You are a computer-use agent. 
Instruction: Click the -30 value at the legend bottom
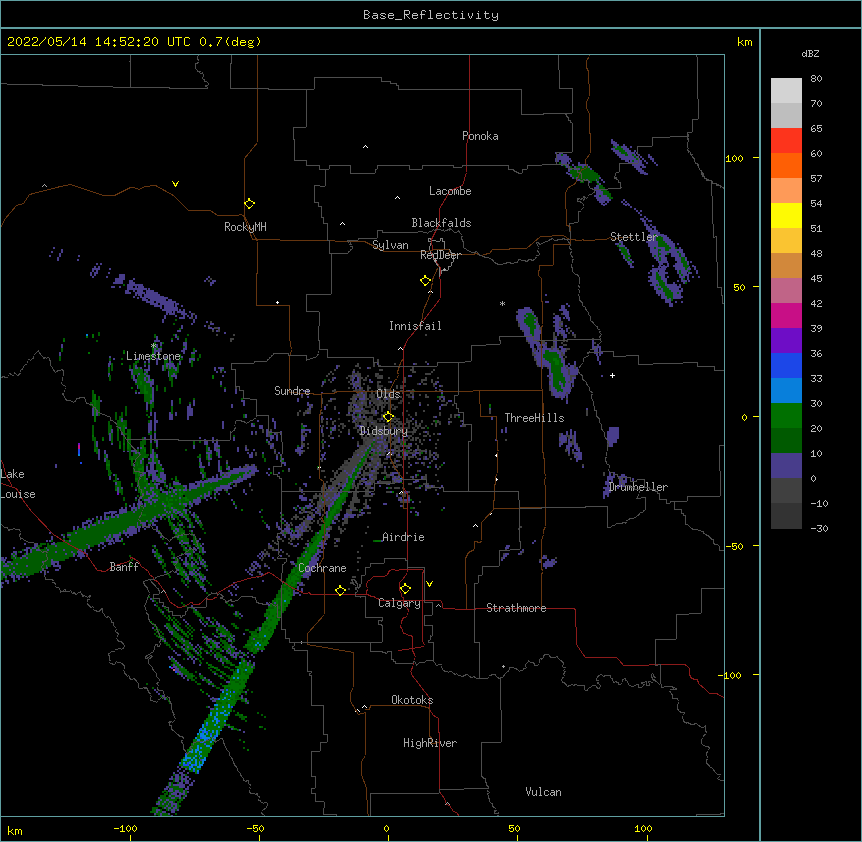coord(819,528)
